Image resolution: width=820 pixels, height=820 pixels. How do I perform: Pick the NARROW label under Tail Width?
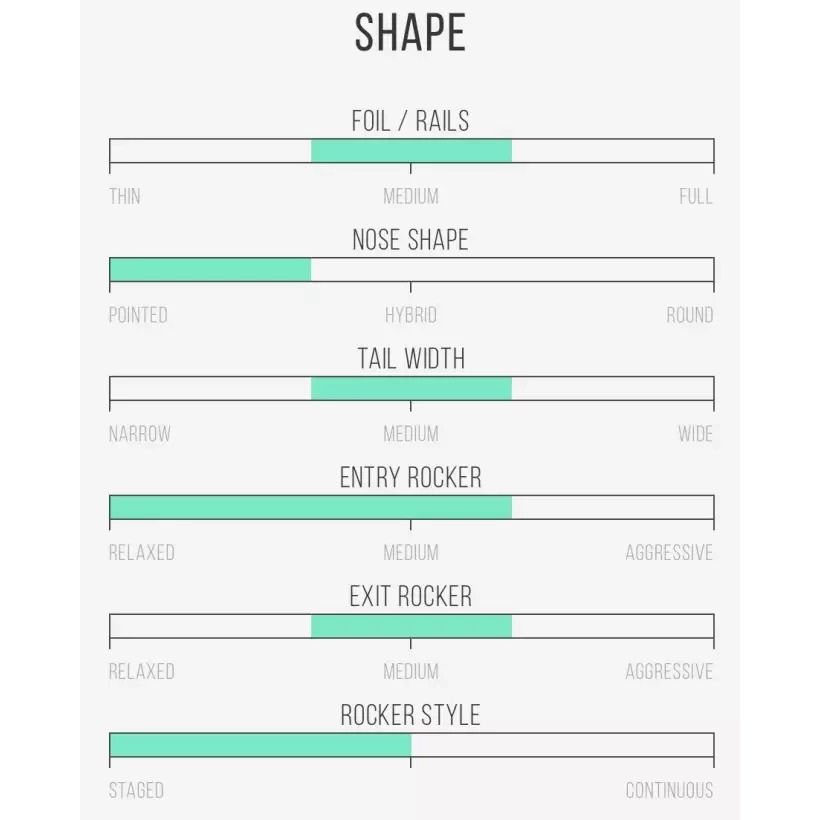(x=140, y=434)
